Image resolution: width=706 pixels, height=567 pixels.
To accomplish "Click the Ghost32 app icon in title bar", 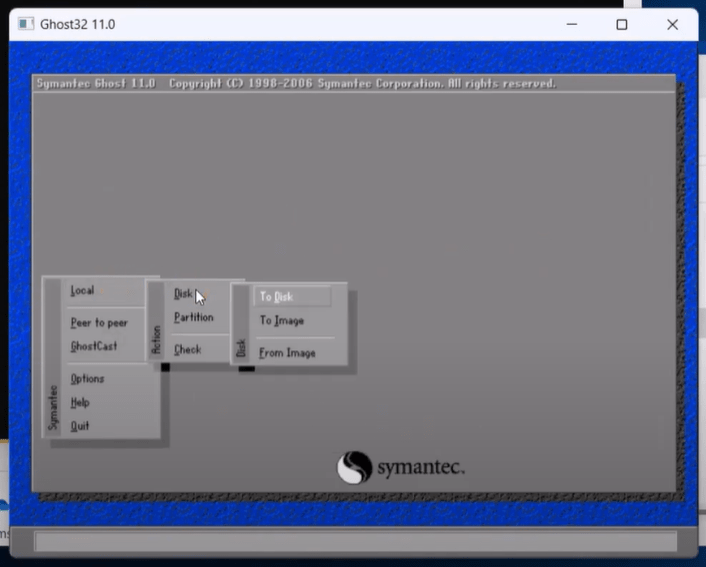I will pos(26,24).
